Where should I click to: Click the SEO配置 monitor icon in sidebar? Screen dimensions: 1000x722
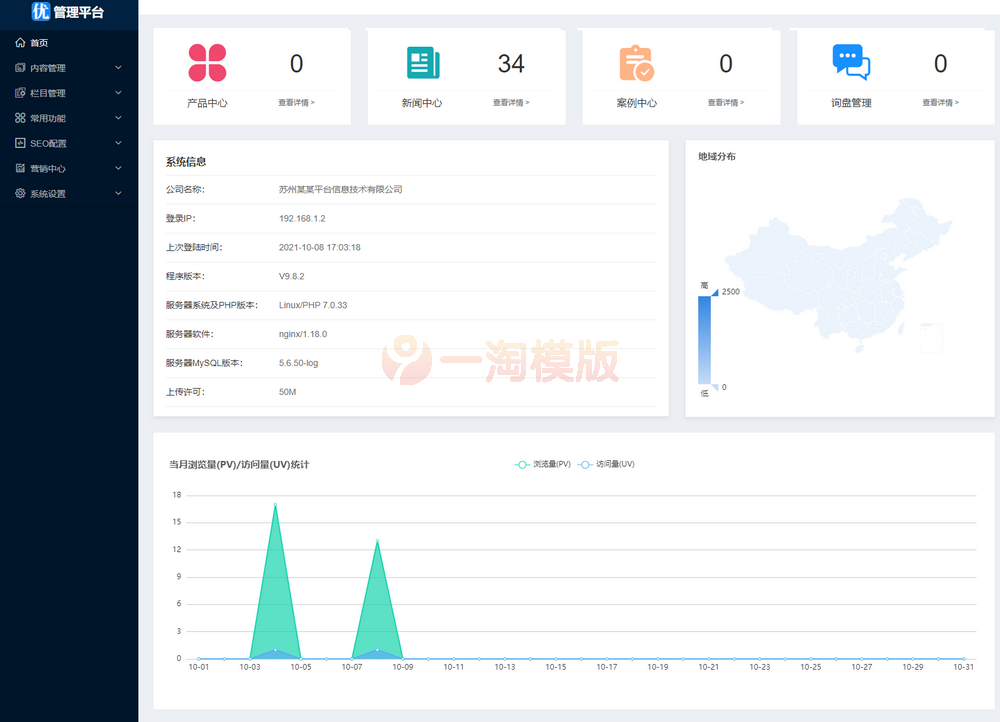tap(21, 143)
